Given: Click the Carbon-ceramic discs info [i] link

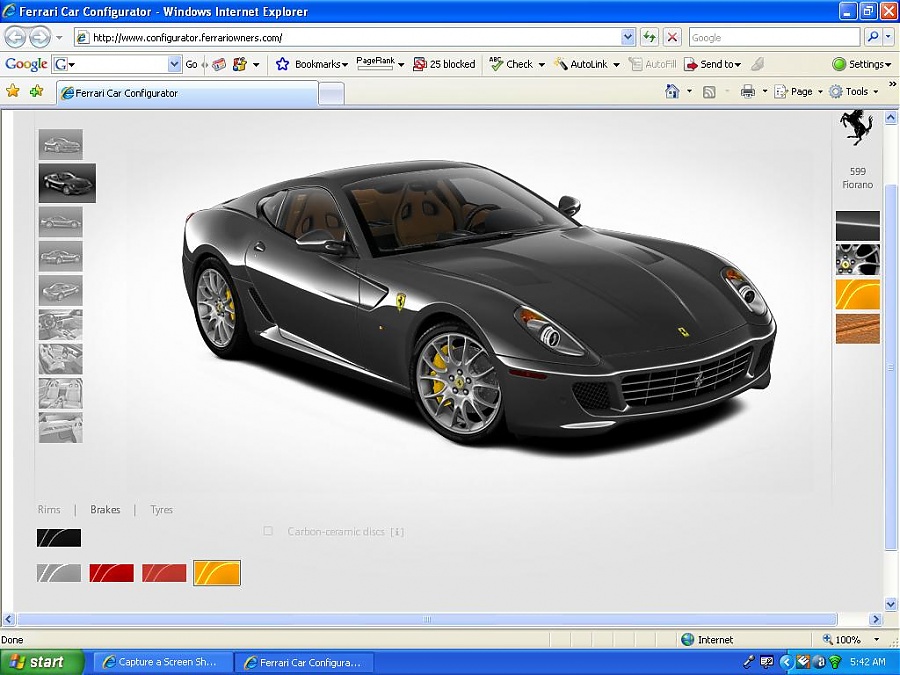Looking at the screenshot, I should tap(397, 532).
